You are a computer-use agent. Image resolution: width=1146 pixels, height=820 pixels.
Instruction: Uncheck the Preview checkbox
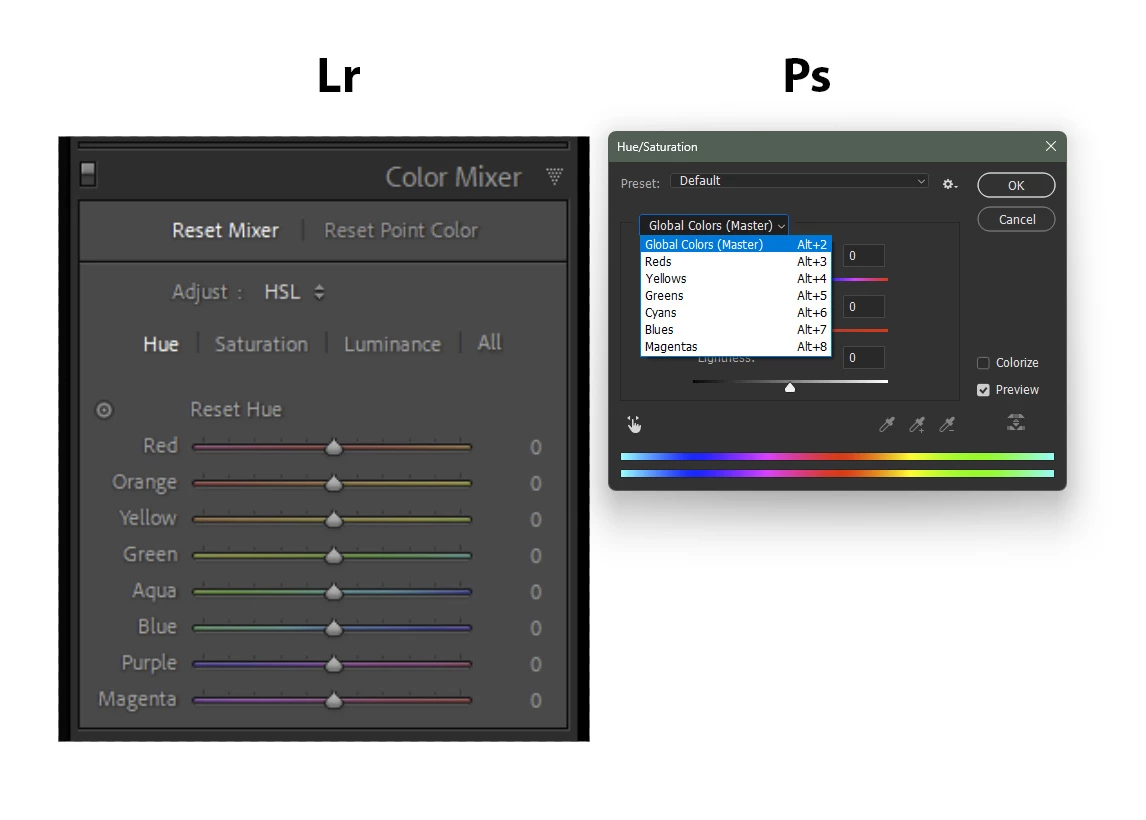pos(983,390)
